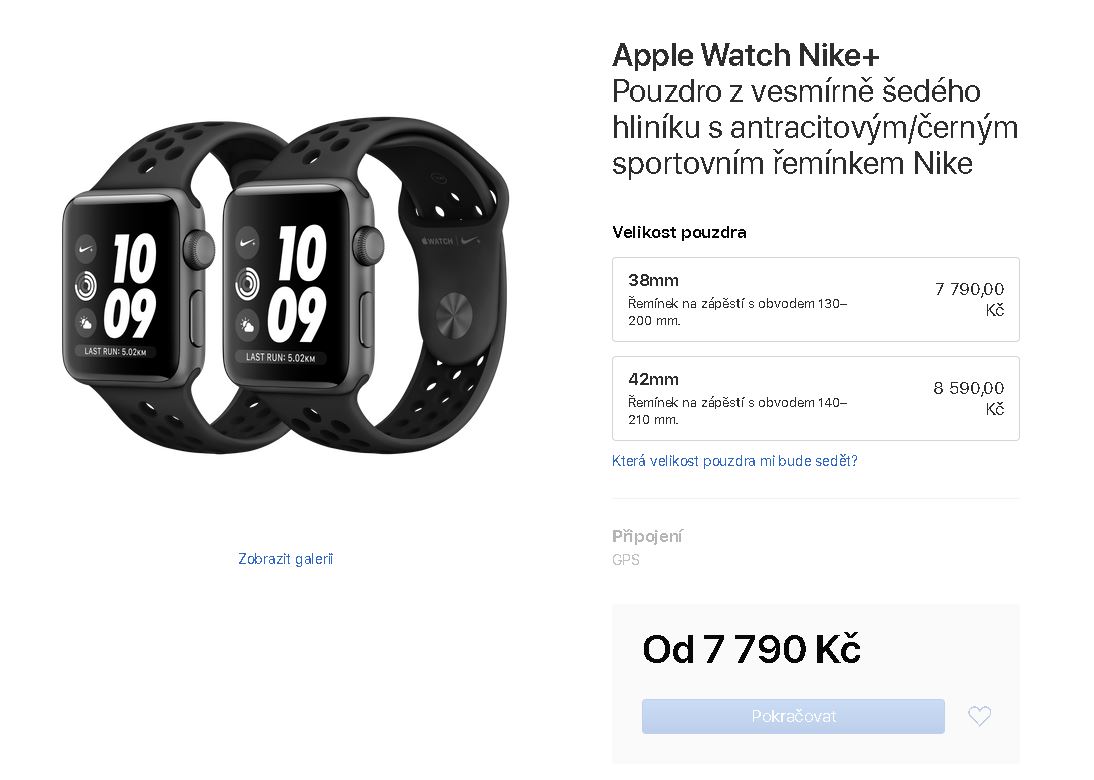Click activity rings icon on right watch

(247, 284)
